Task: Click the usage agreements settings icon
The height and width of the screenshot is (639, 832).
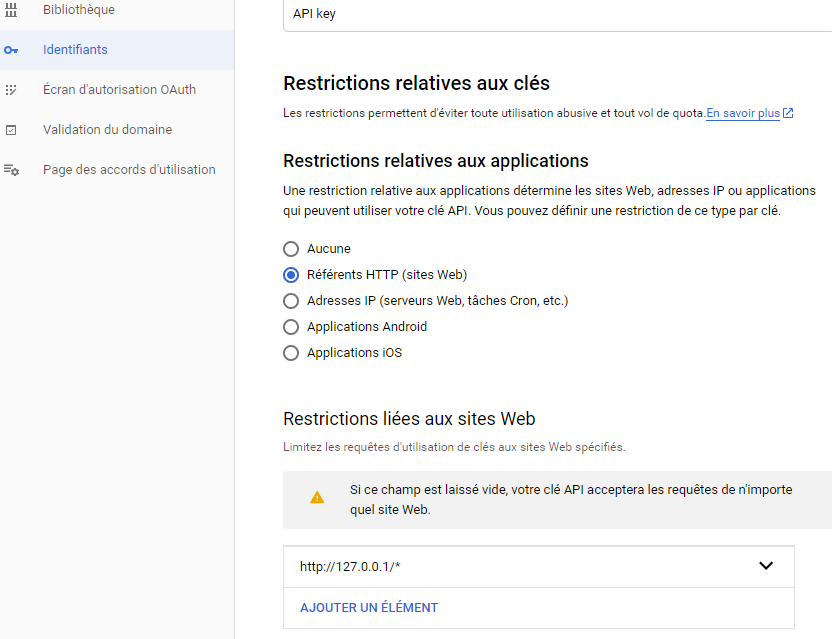Action: (x=12, y=170)
